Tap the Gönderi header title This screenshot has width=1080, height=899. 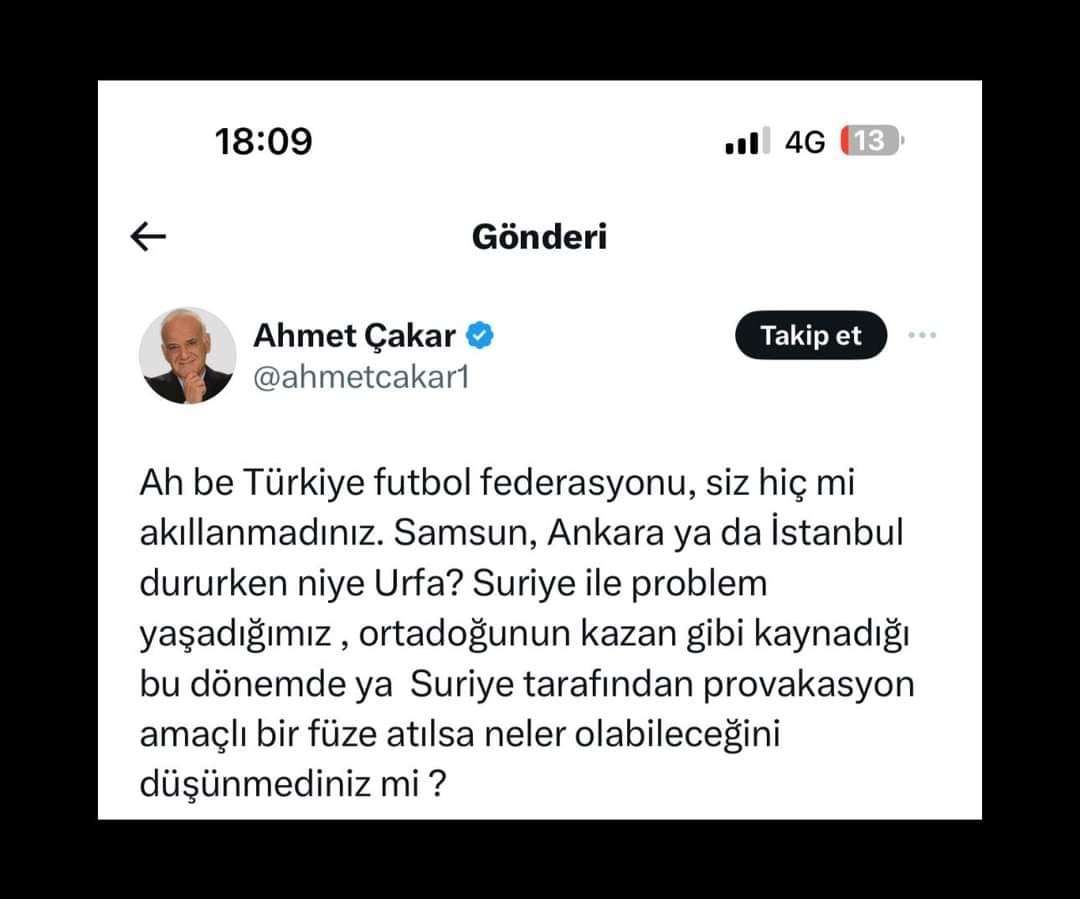[539, 237]
